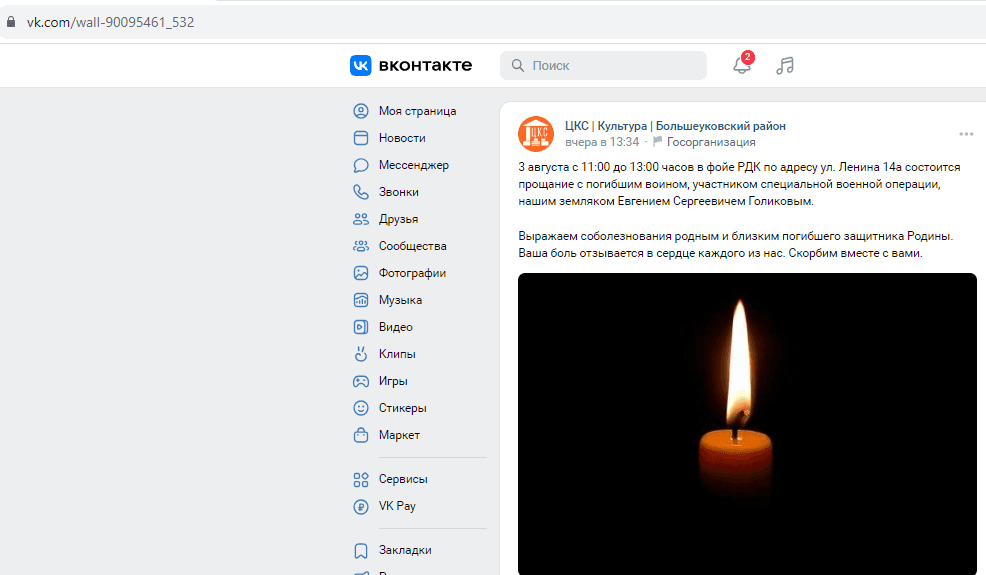
Task: Open Фотографии text in sidebar
Action: (413, 274)
